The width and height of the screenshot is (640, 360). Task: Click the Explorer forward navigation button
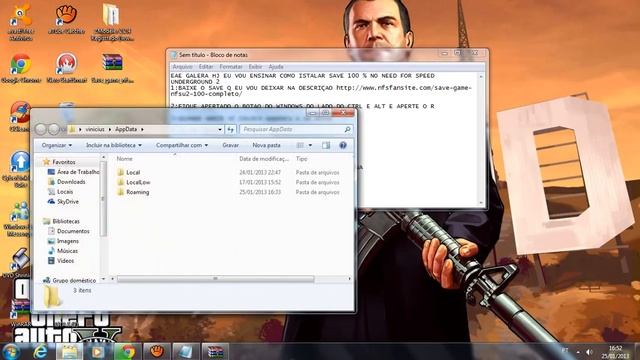54,129
